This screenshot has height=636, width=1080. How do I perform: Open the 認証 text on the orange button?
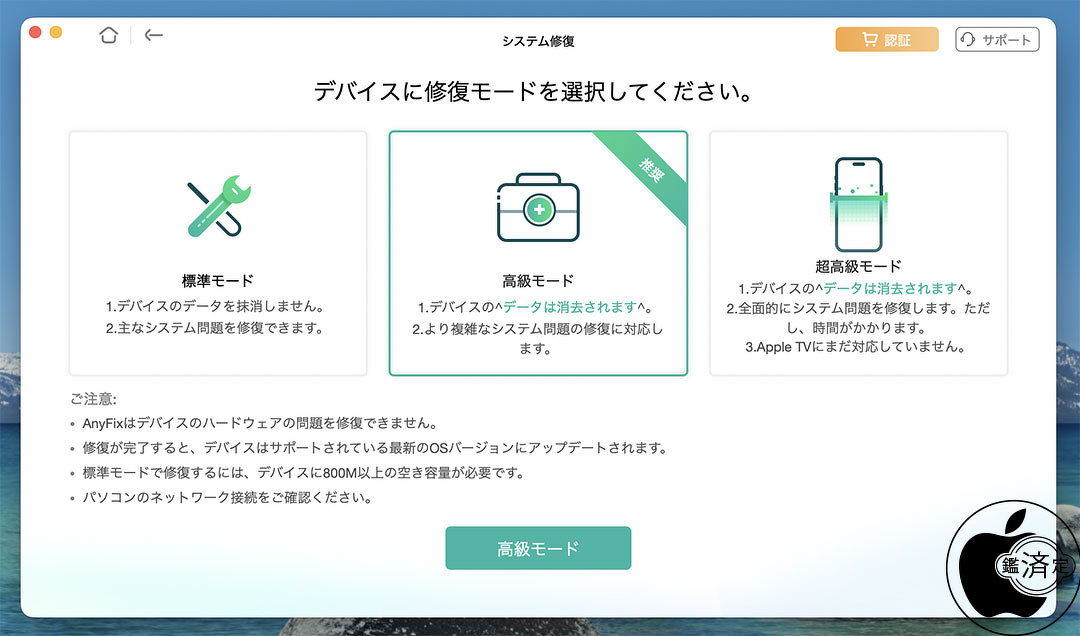click(897, 40)
